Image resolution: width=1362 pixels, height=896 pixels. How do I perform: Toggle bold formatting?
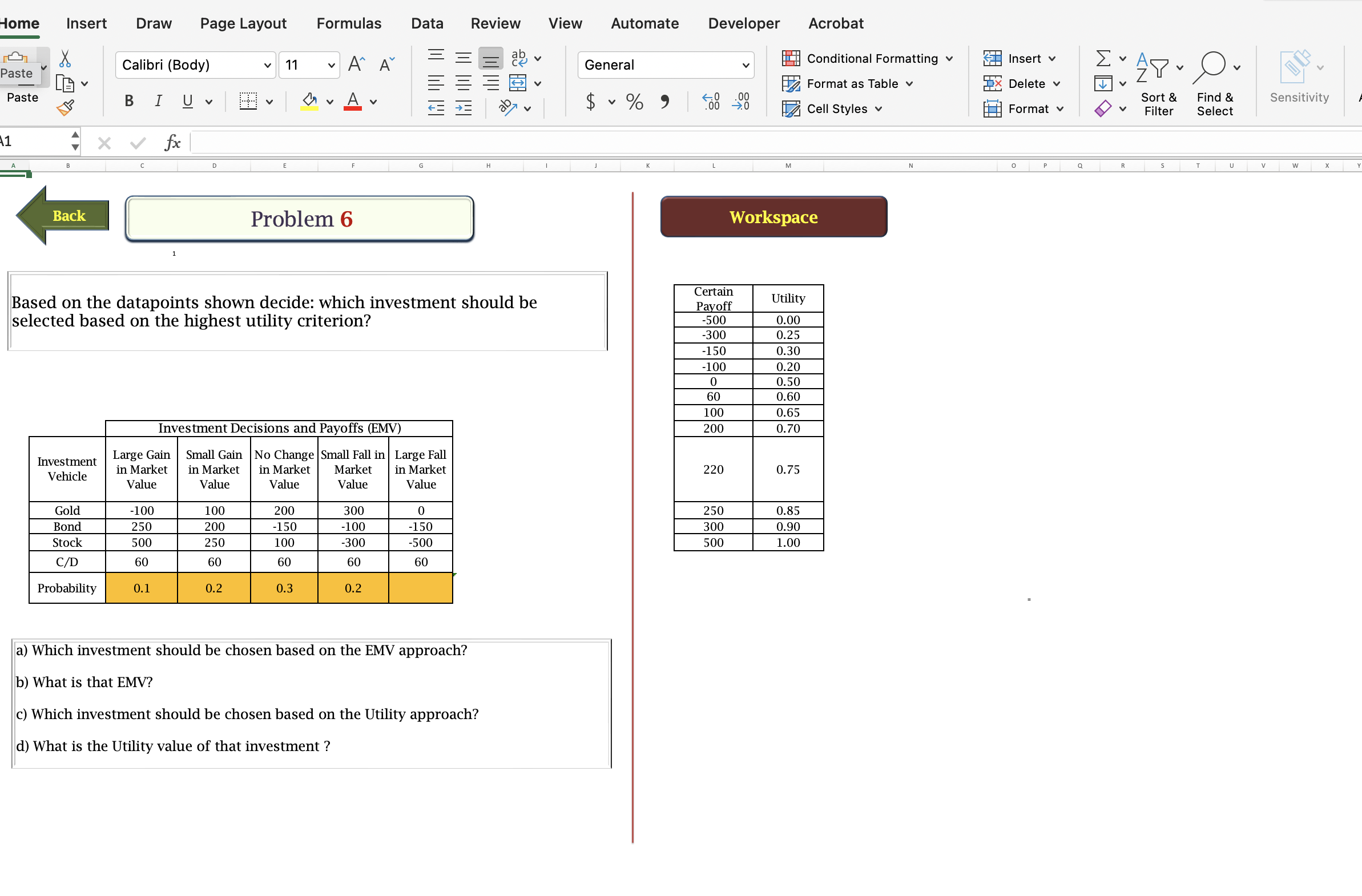[x=129, y=100]
